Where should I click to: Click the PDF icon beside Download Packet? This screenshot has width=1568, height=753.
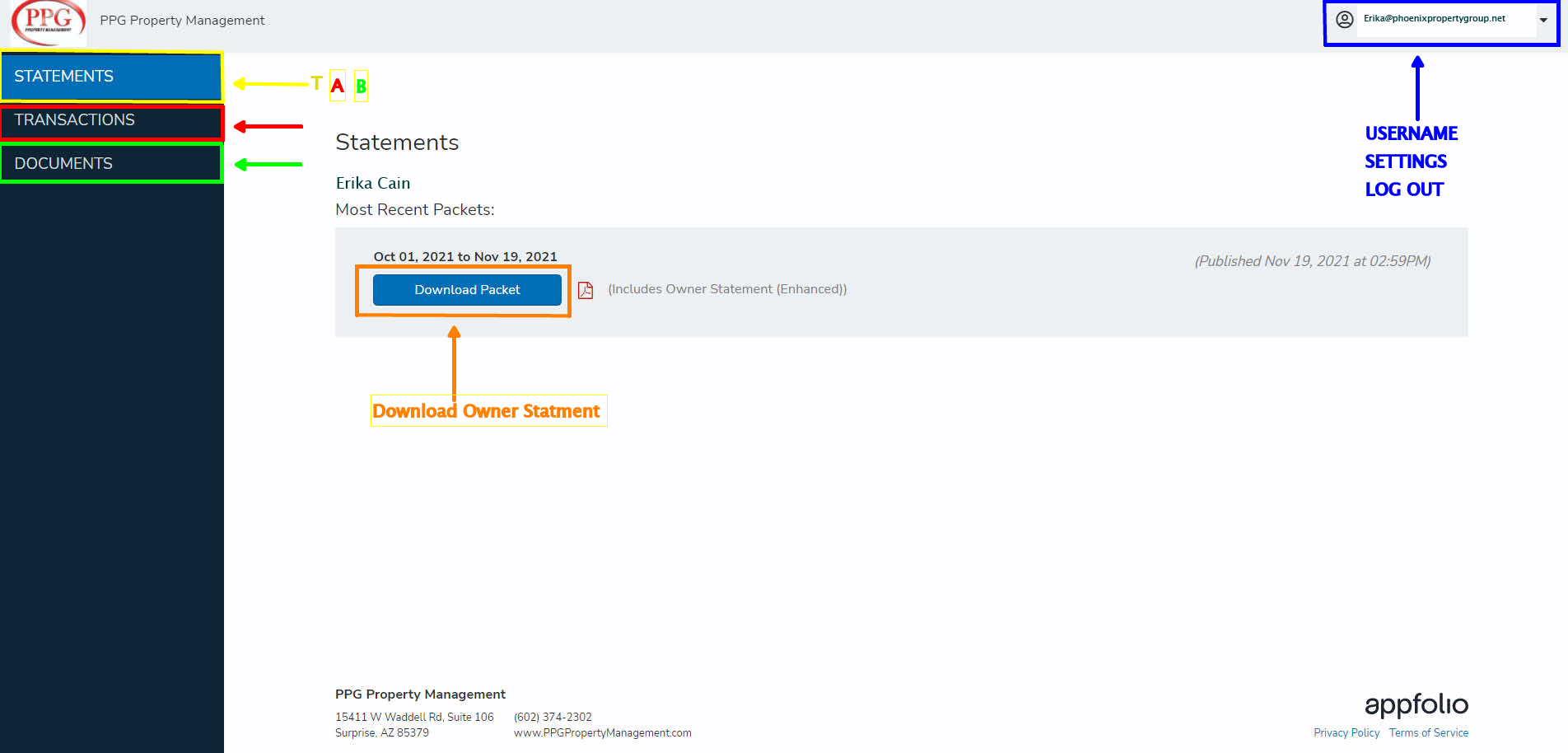(586, 290)
